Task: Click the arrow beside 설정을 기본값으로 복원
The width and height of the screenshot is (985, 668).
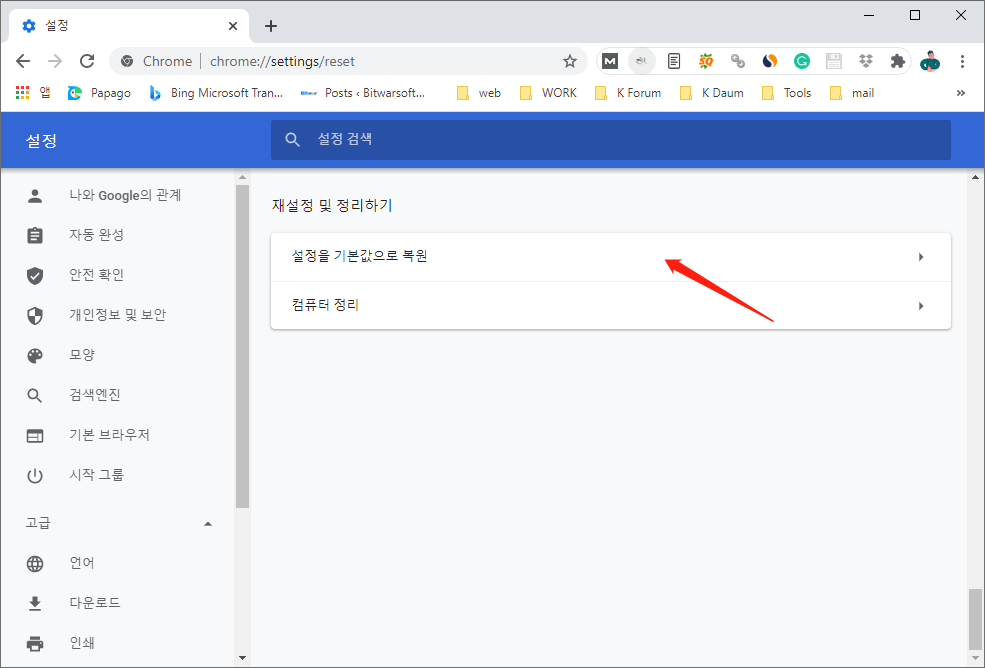Action: click(x=921, y=256)
